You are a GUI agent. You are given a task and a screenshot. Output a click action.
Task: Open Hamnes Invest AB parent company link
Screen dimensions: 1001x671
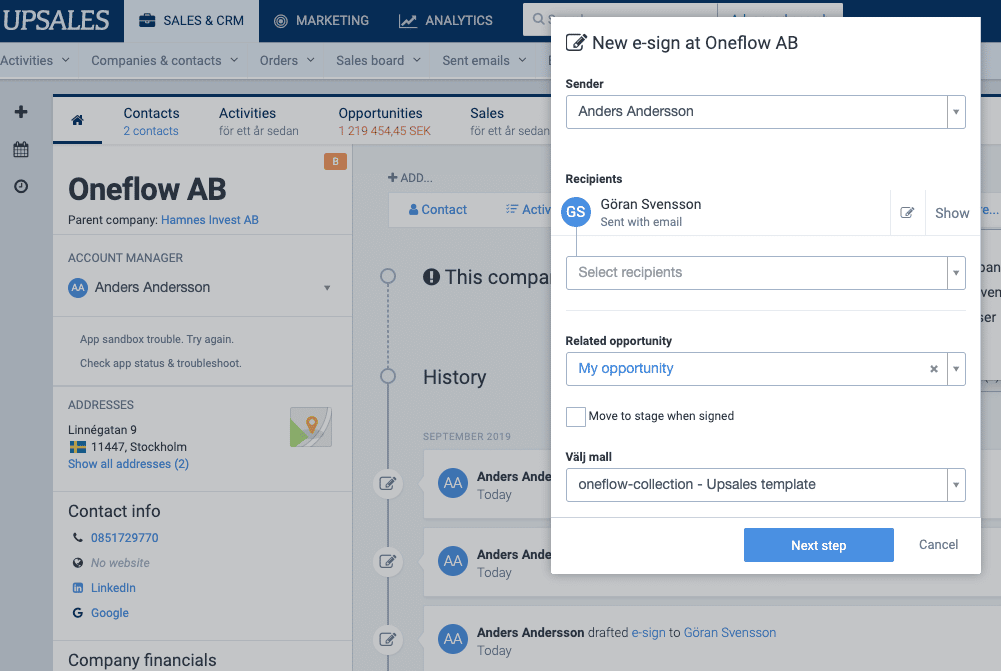pos(209,220)
